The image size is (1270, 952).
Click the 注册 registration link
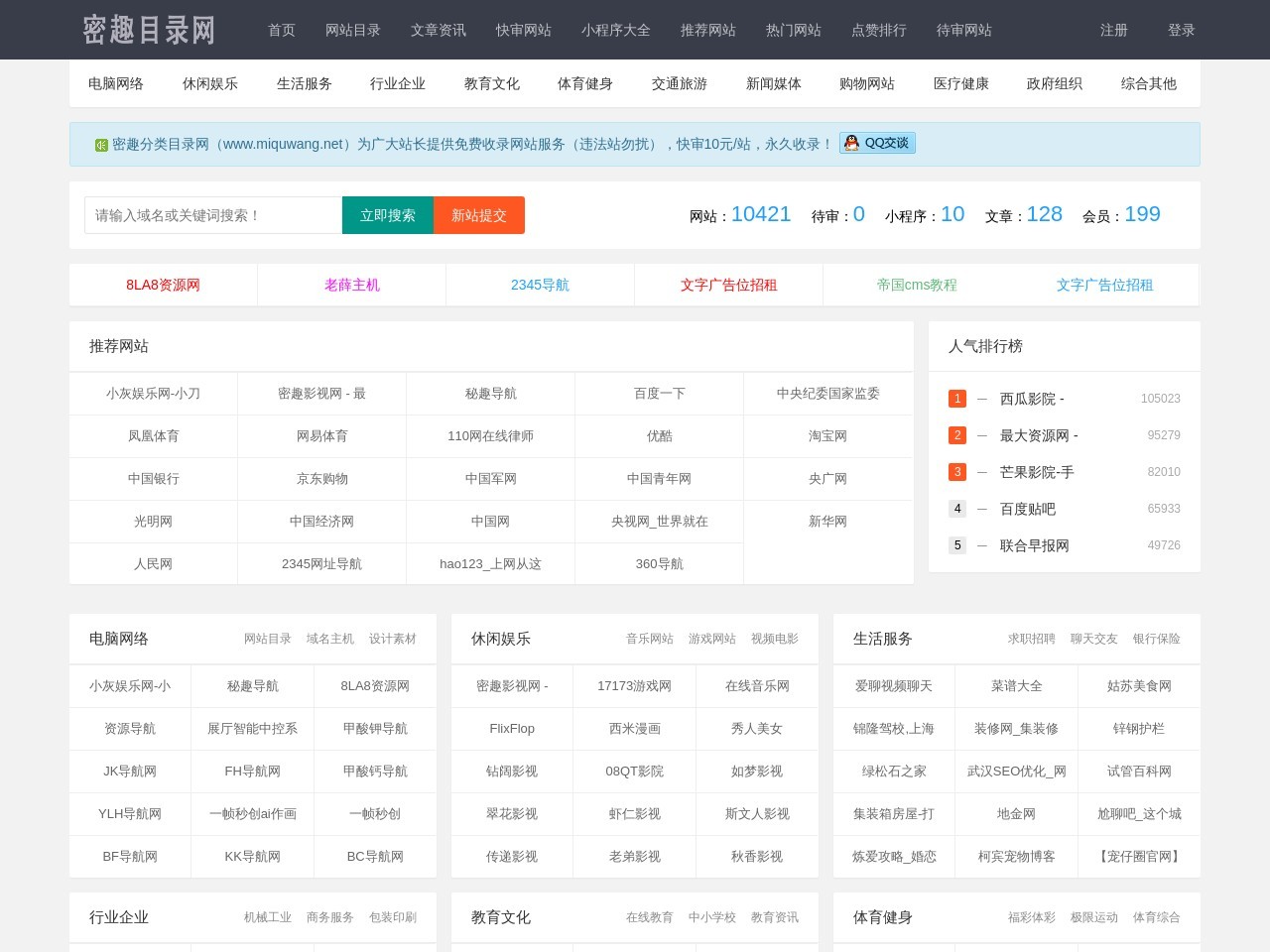click(x=1113, y=30)
